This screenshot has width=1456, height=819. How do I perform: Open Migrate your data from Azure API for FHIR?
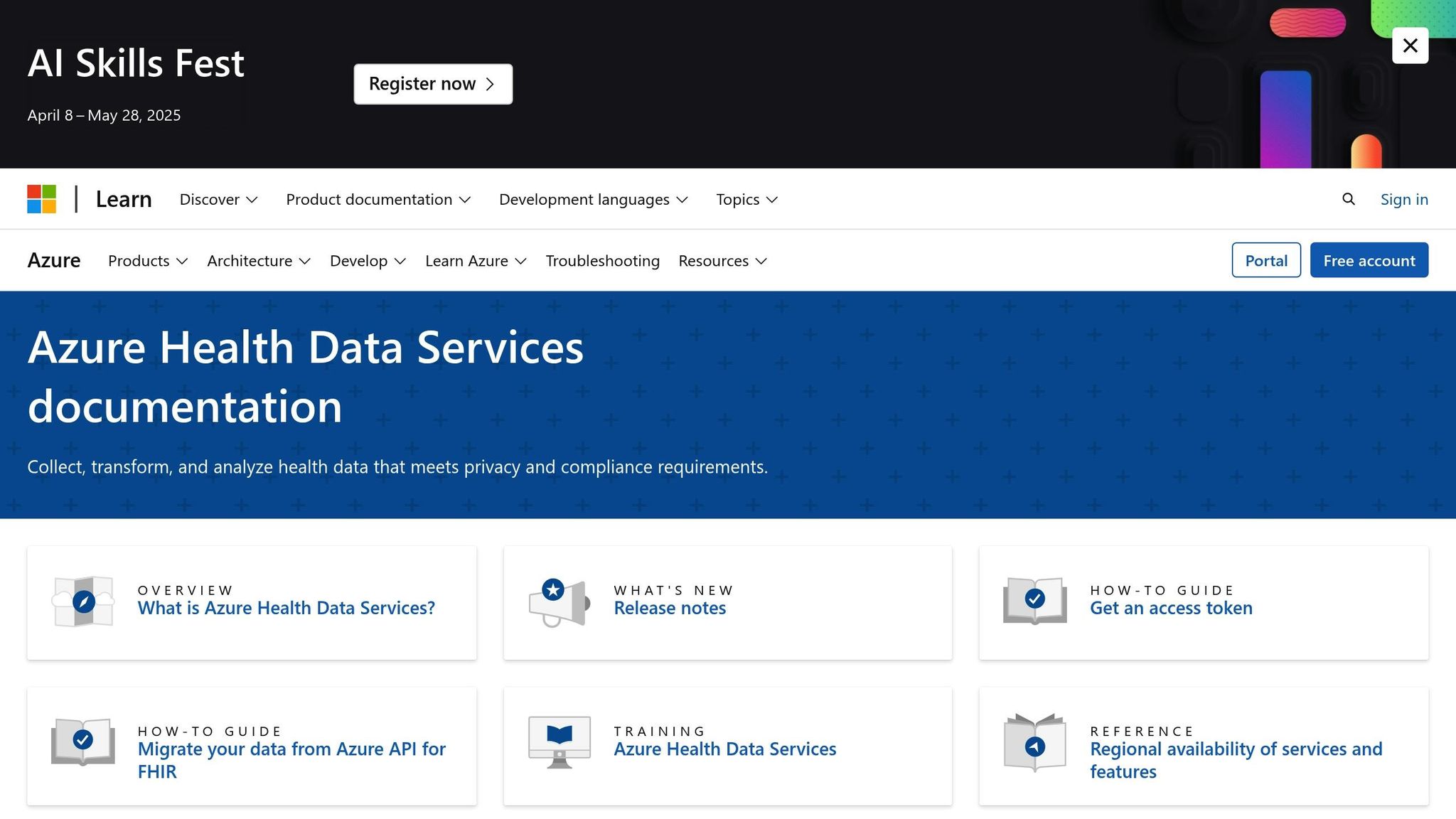pyautogui.click(x=291, y=760)
